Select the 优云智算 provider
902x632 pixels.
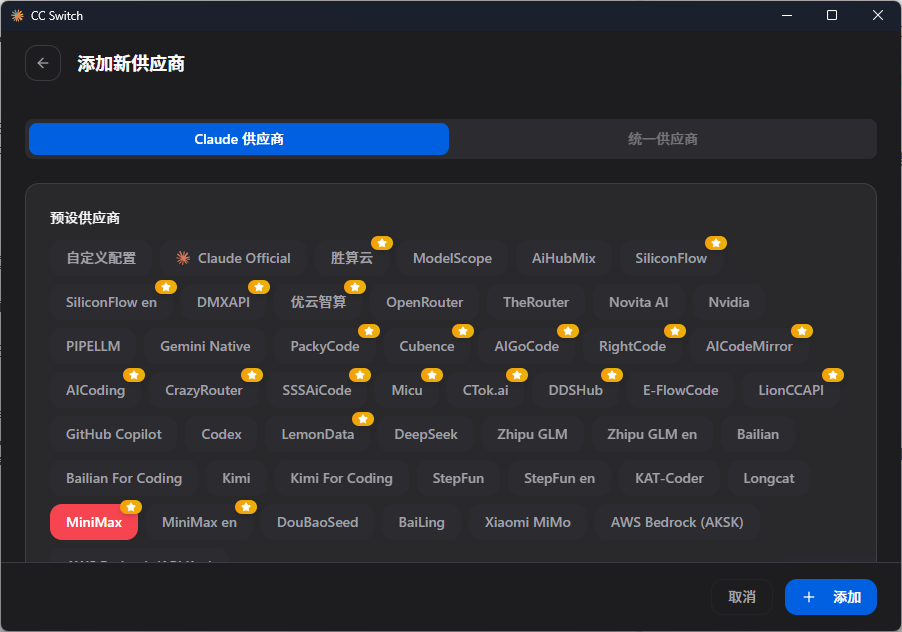(x=318, y=302)
